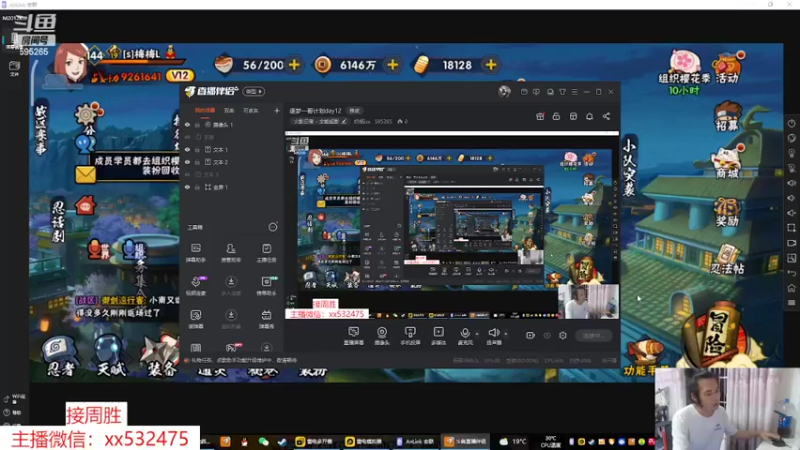This screenshot has height=450, width=800.
Task: Open WeChat from the taskbar
Action: (263, 441)
